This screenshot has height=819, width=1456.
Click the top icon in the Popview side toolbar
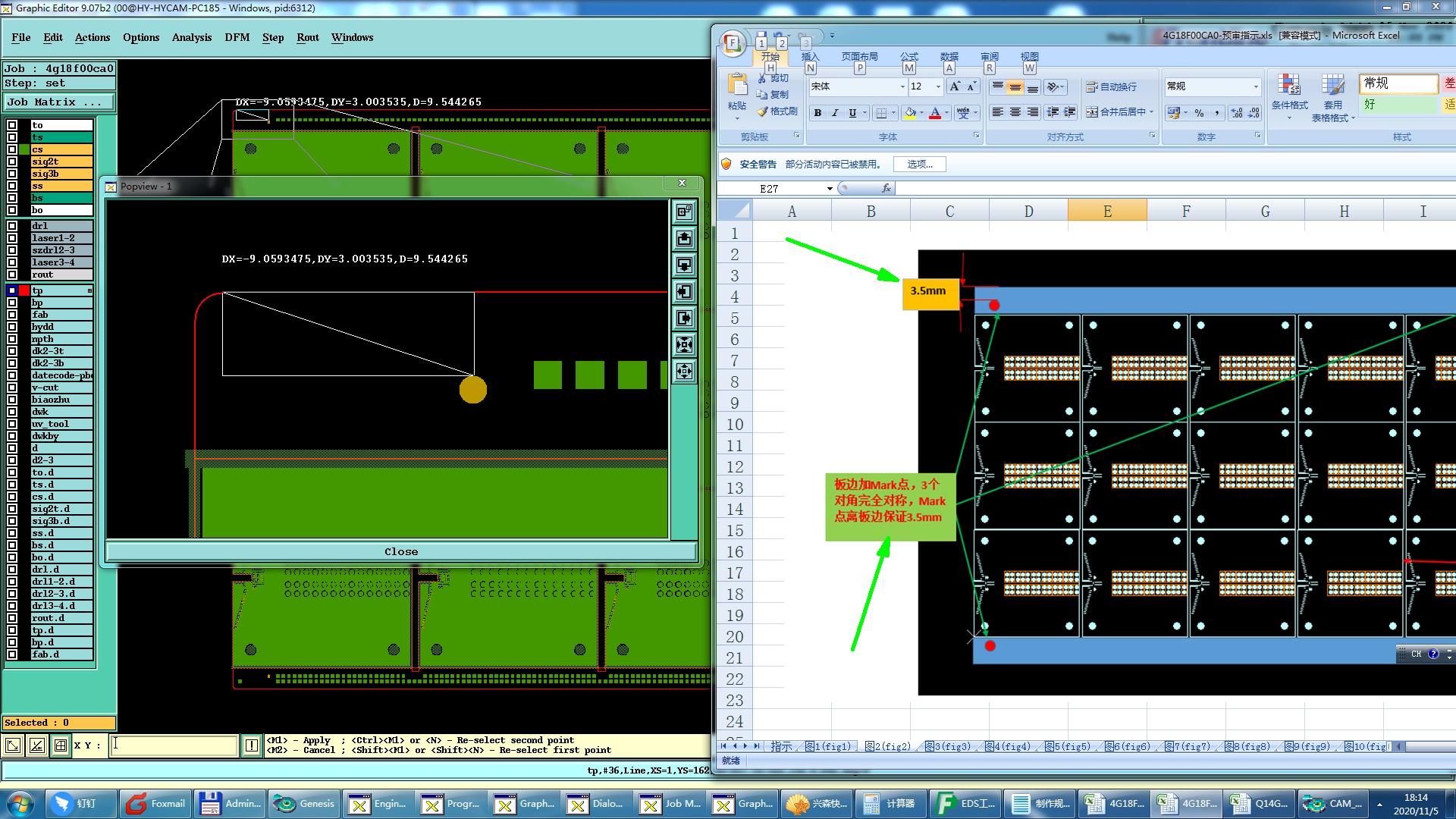point(684,212)
